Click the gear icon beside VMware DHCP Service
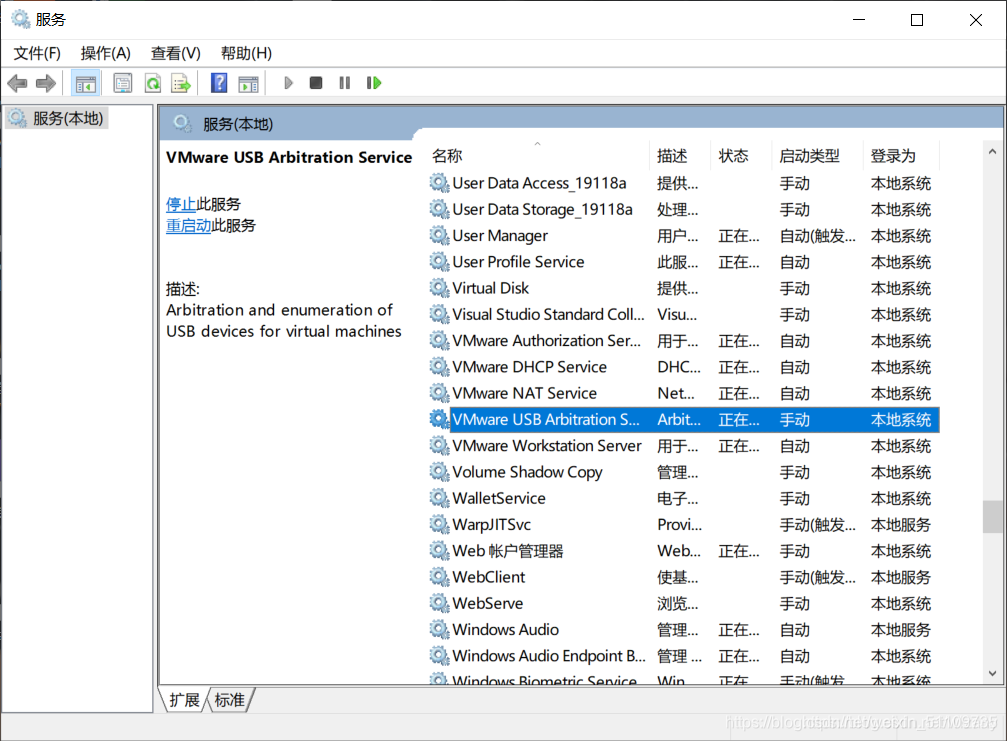The width and height of the screenshot is (1007, 741). [x=439, y=367]
